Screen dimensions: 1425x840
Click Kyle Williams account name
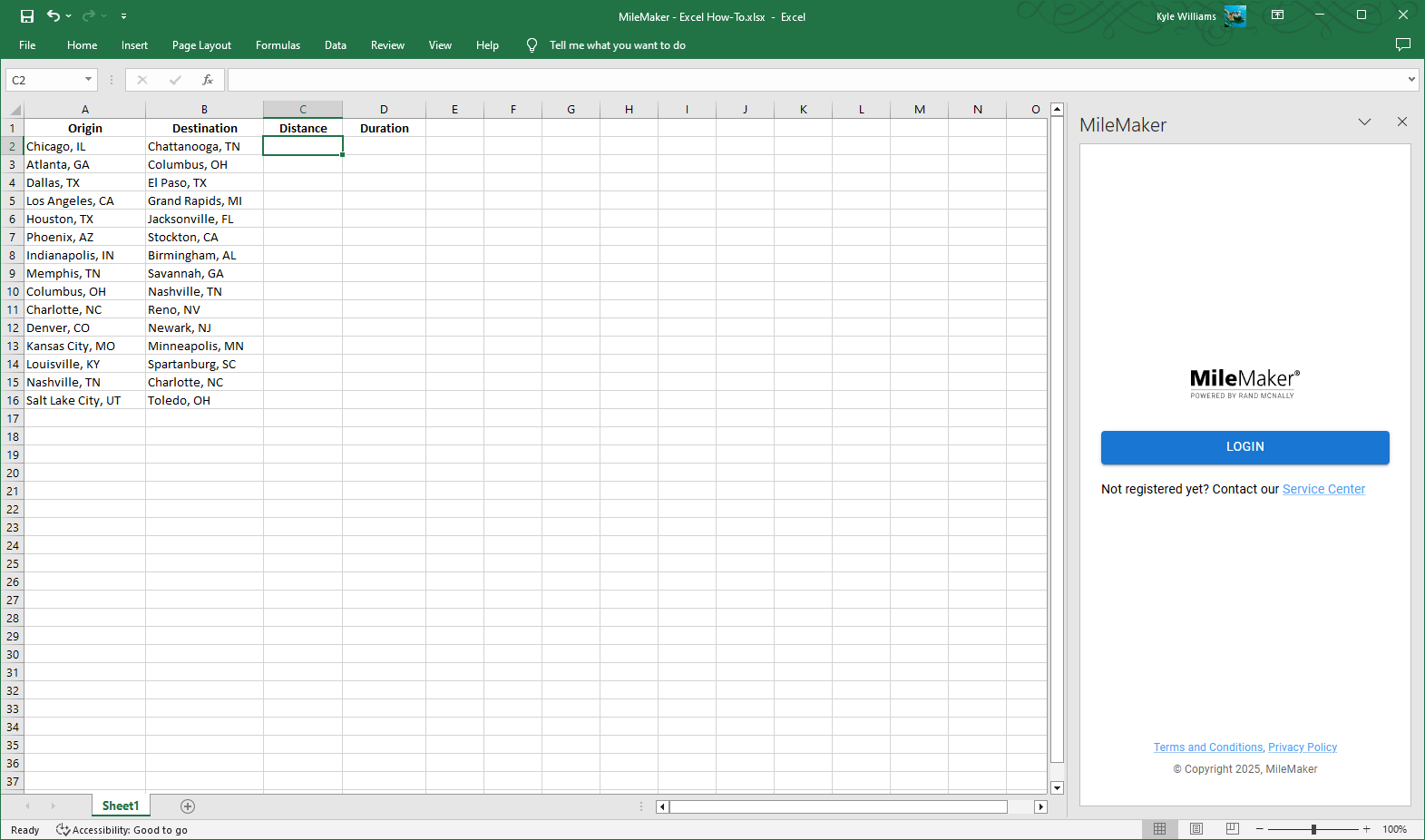point(1186,16)
